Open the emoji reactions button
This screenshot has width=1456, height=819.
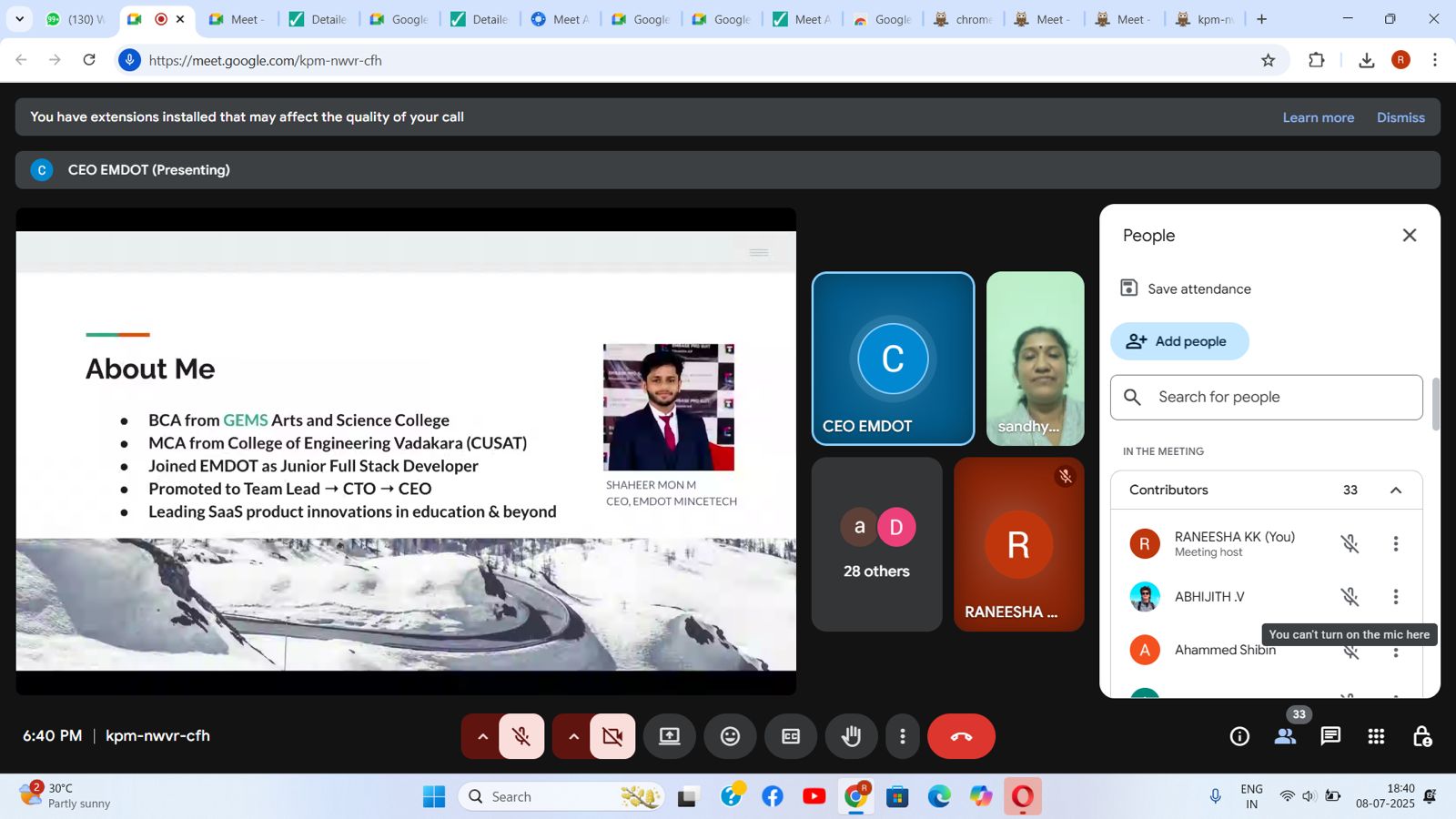click(730, 736)
